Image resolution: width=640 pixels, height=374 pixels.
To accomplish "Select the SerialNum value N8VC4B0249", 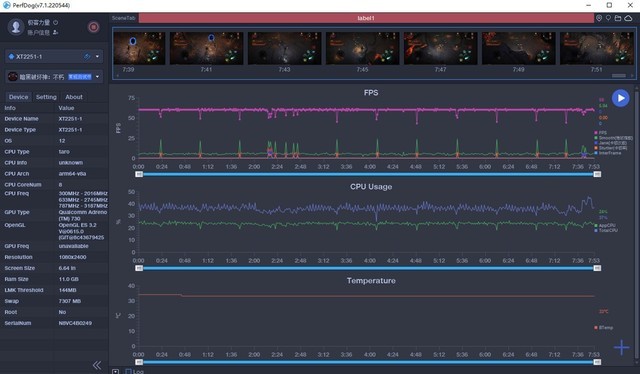I will coord(75,323).
